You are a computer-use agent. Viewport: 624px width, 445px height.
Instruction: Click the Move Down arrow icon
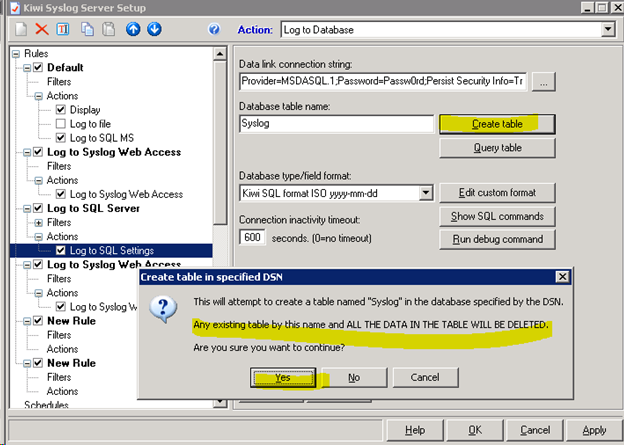pyautogui.click(x=154, y=29)
